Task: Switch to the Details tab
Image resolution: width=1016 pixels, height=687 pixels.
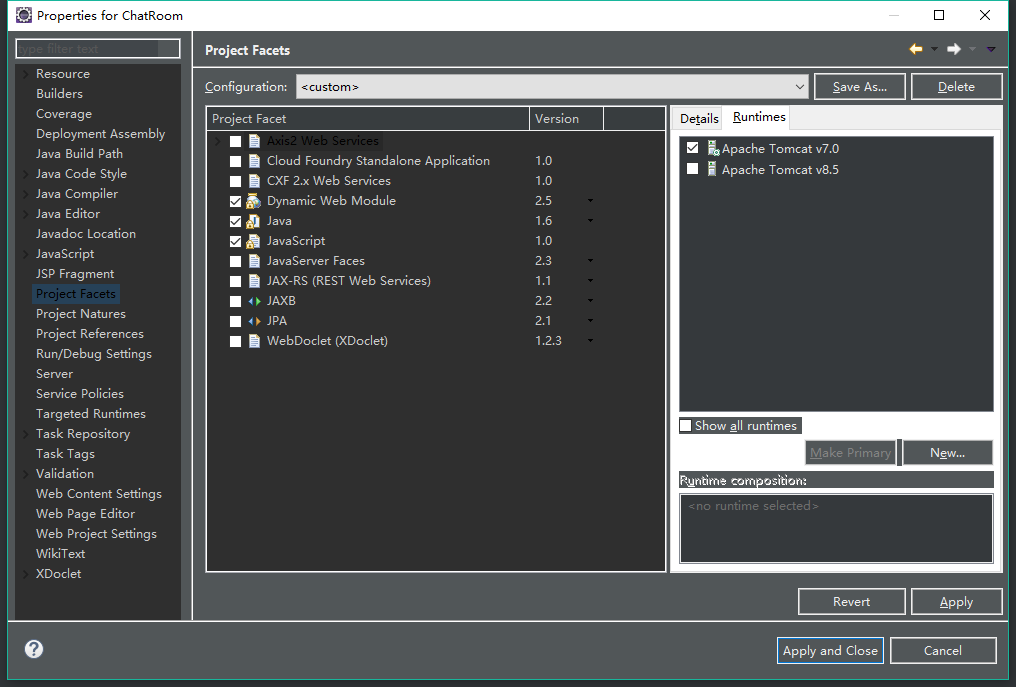Action: click(x=699, y=119)
